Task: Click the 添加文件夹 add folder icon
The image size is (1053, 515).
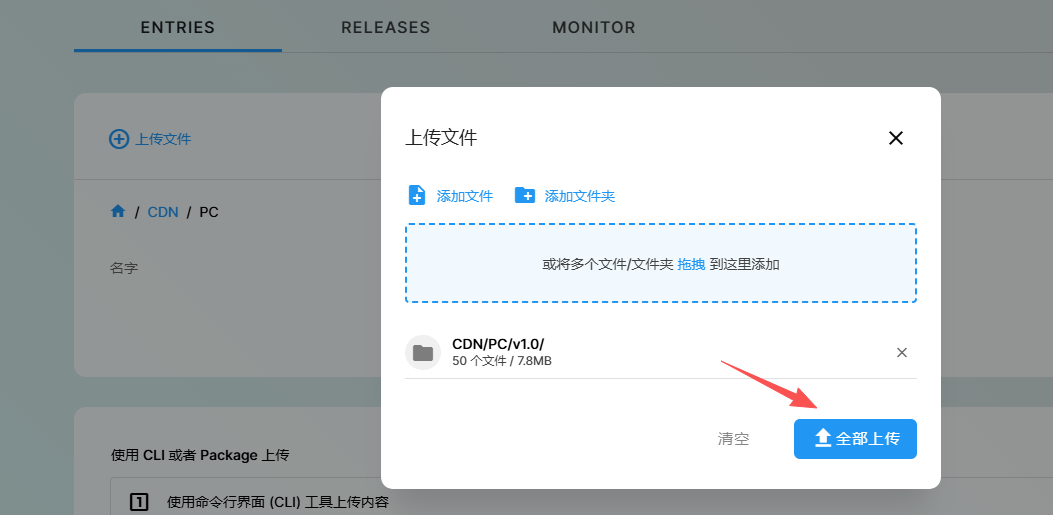Action: [x=524, y=195]
